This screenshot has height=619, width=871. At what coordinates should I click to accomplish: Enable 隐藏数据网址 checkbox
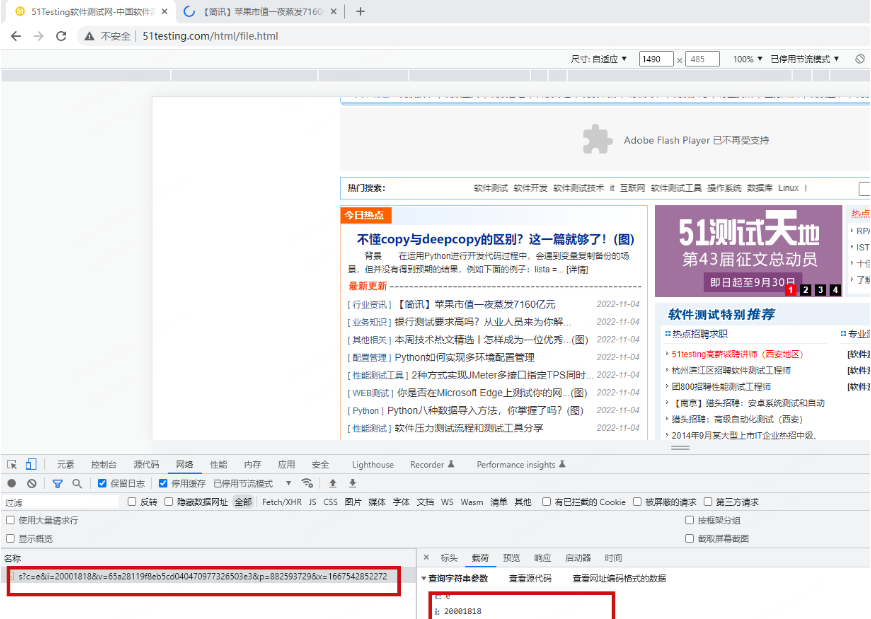point(169,502)
